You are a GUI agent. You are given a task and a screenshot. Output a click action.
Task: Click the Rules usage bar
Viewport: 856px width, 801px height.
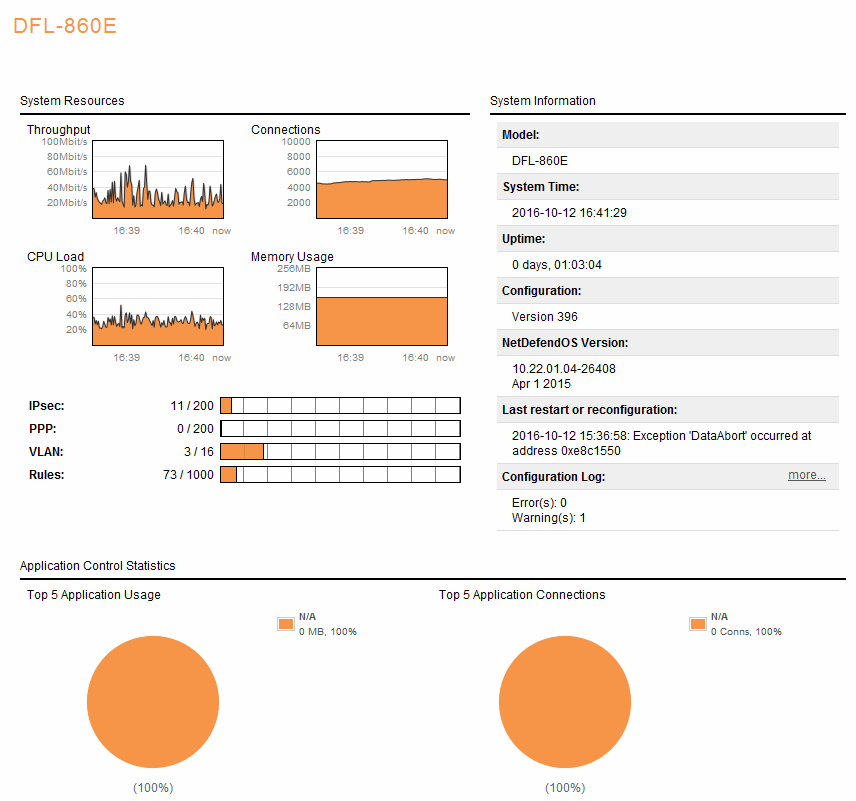340,474
